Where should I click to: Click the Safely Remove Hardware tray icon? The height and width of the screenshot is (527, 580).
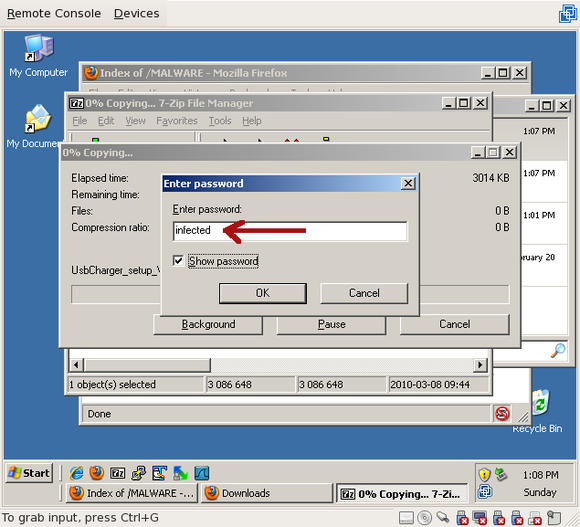click(x=500, y=474)
